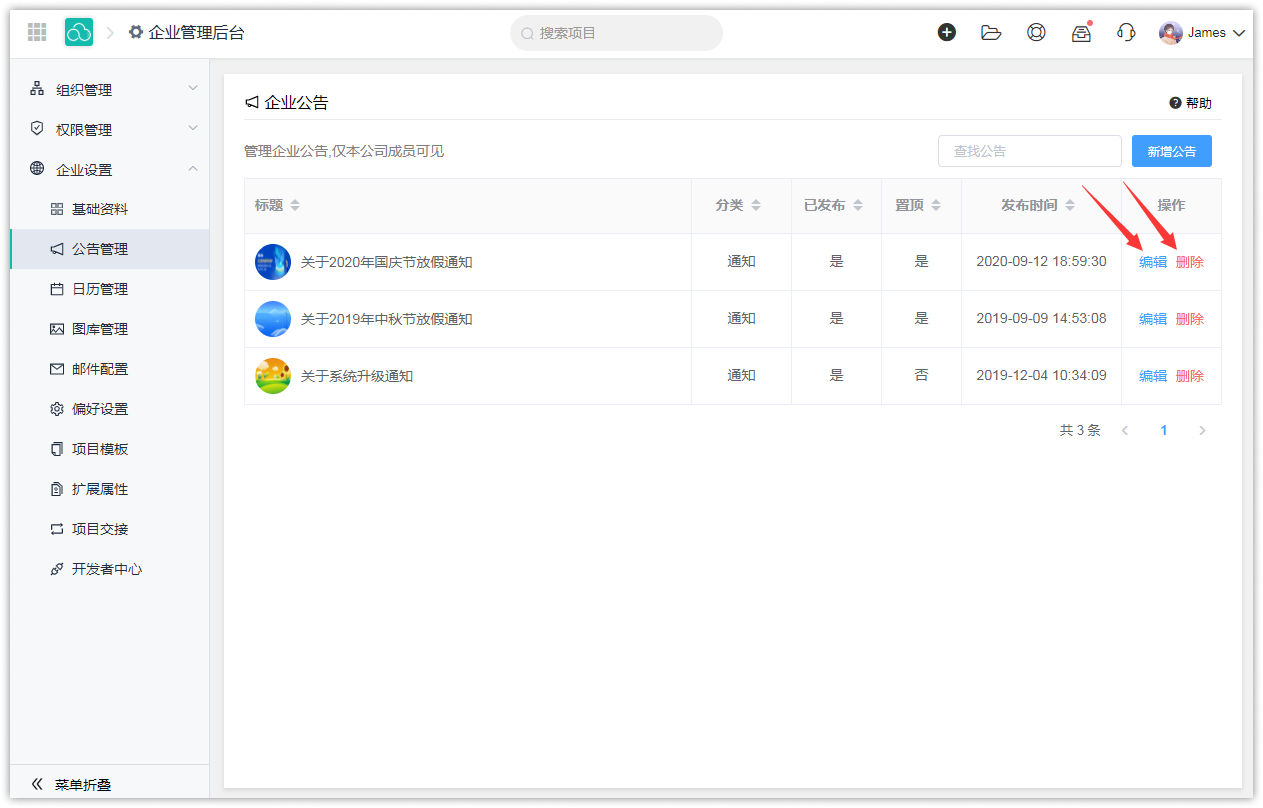
Task: Click the lifebuoy support icon
Action: click(1036, 32)
